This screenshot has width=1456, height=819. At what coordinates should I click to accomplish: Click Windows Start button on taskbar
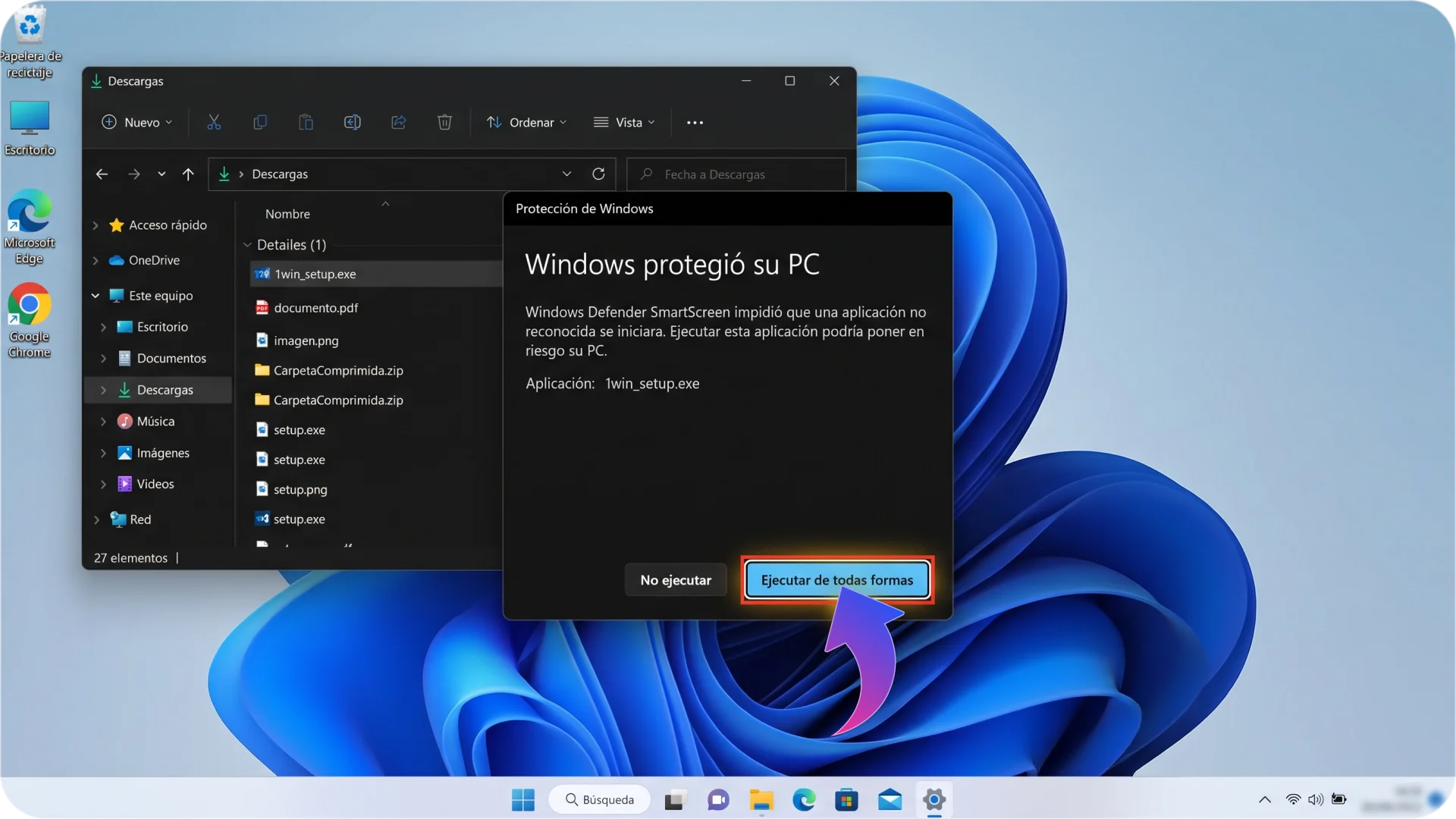(x=522, y=799)
